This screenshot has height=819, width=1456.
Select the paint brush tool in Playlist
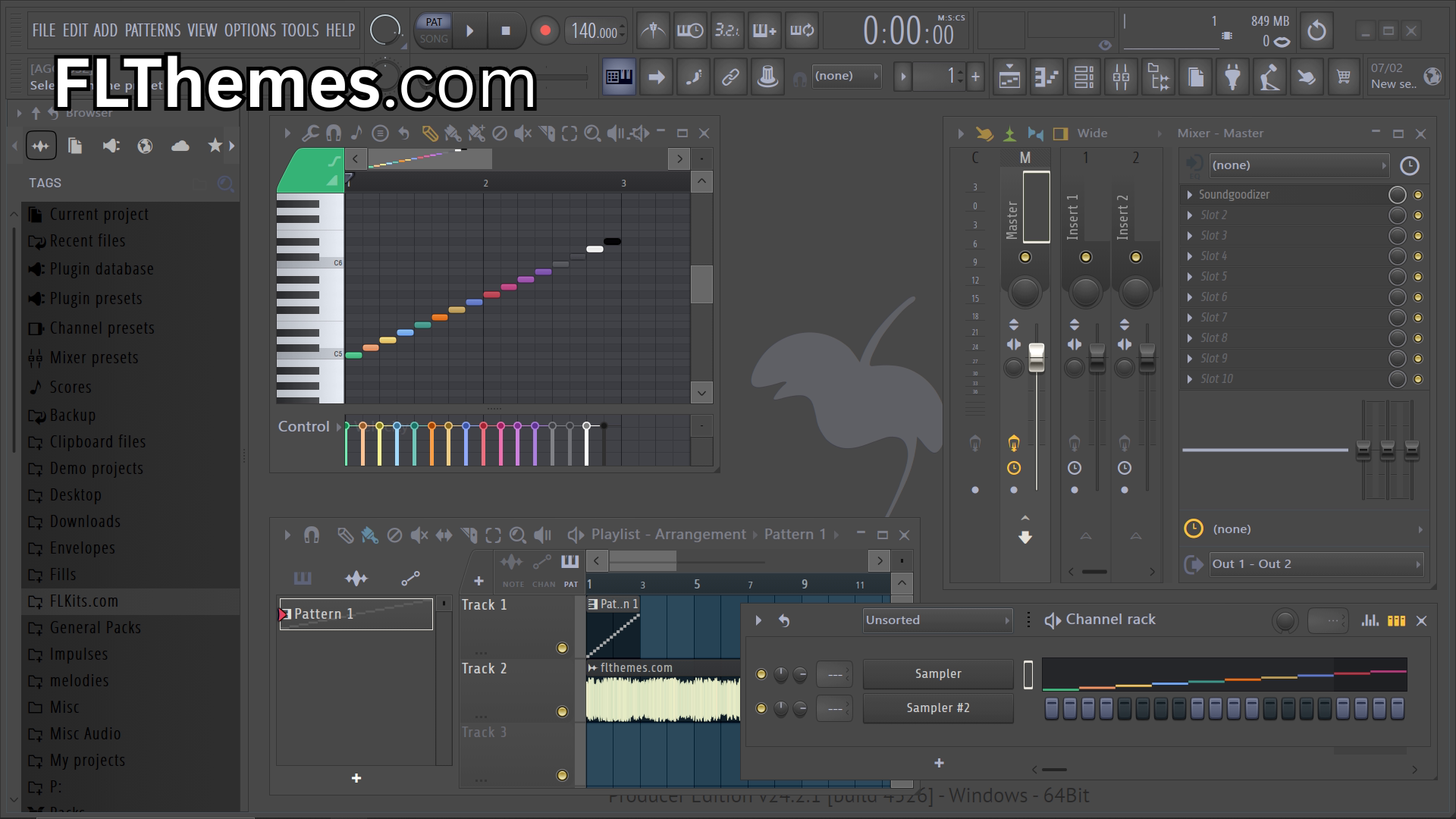click(x=369, y=535)
